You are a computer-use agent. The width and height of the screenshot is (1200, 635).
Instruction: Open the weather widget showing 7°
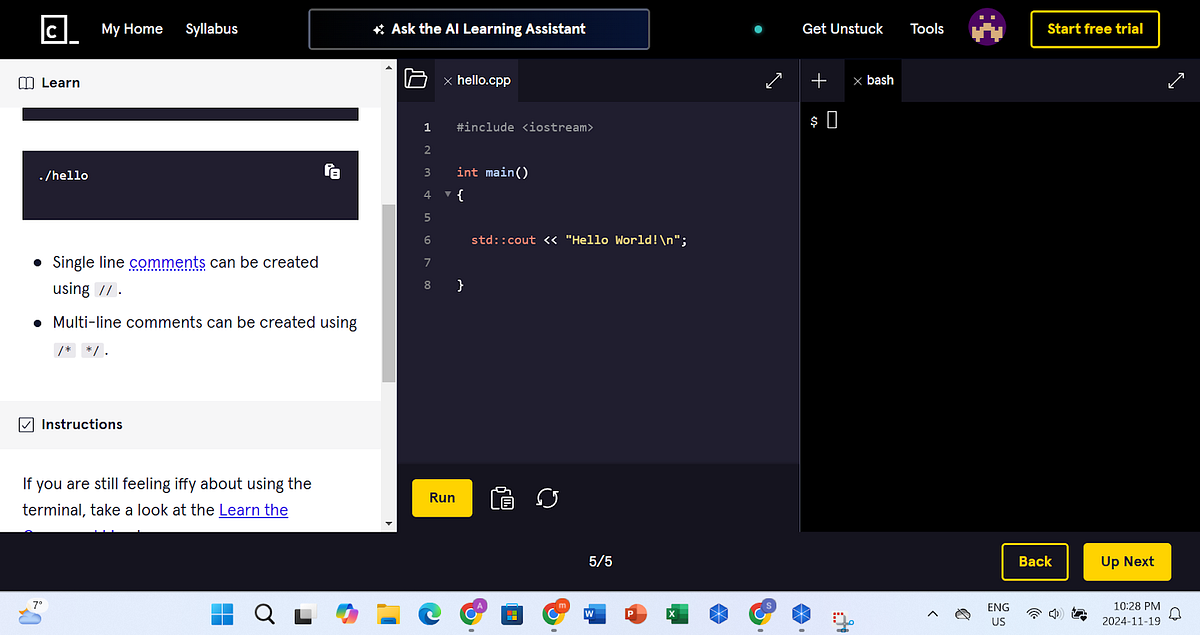(x=31, y=612)
